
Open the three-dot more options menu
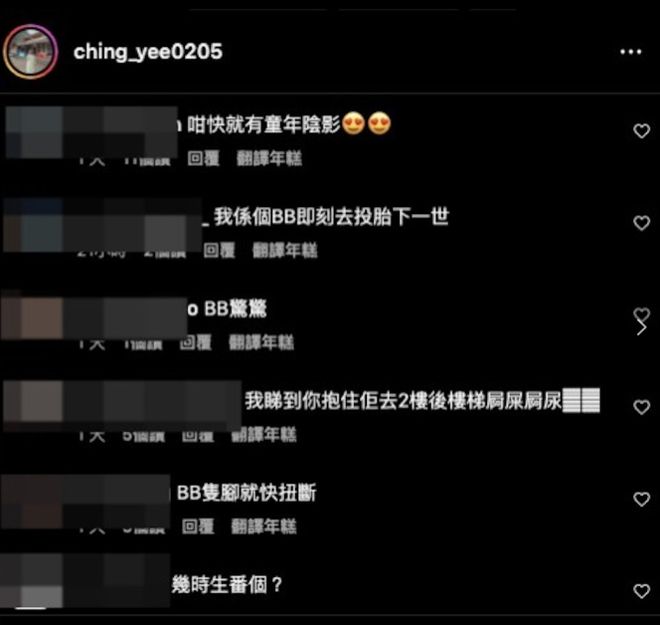point(631,52)
